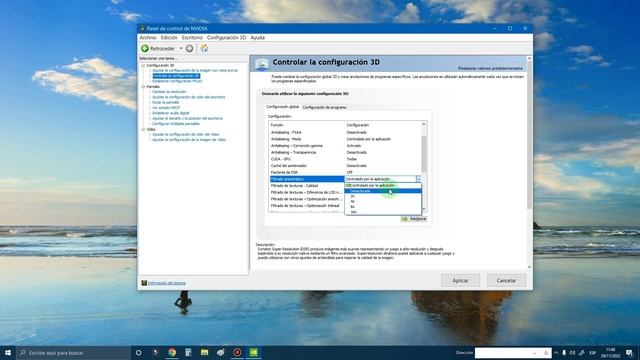
Task: Open the notification center icon
Action: [x=629, y=353]
